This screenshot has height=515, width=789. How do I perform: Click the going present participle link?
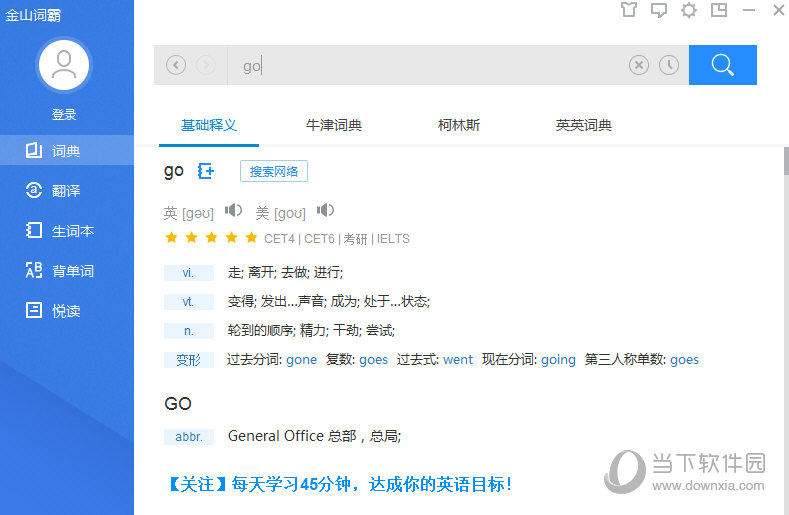pyautogui.click(x=558, y=360)
